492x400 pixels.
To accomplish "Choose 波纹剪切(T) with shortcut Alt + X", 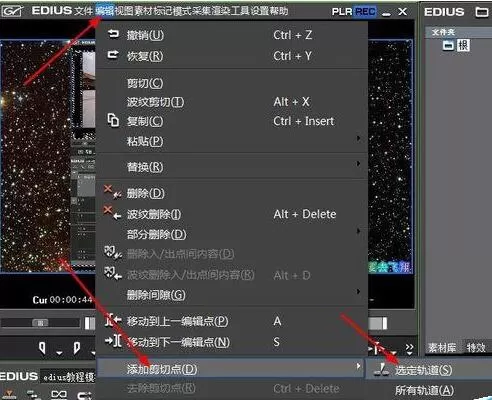I will (232, 102).
